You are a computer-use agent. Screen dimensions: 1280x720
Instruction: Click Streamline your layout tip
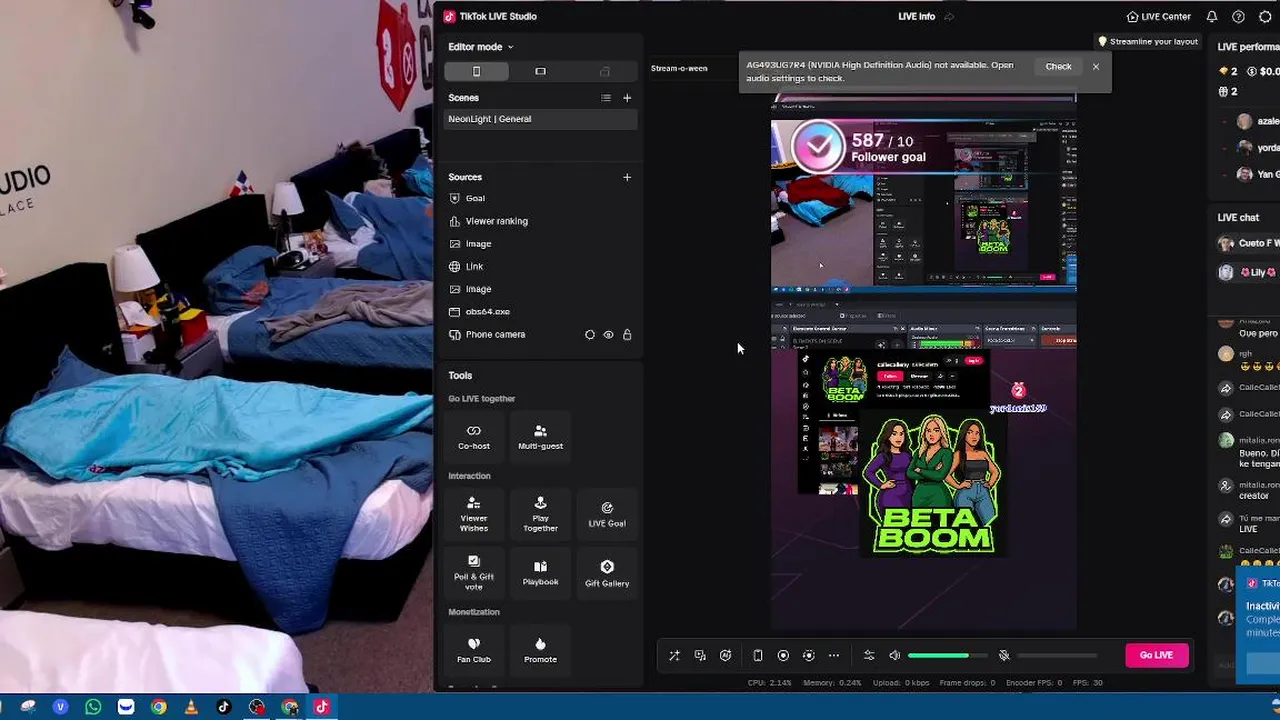[x=1148, y=42]
